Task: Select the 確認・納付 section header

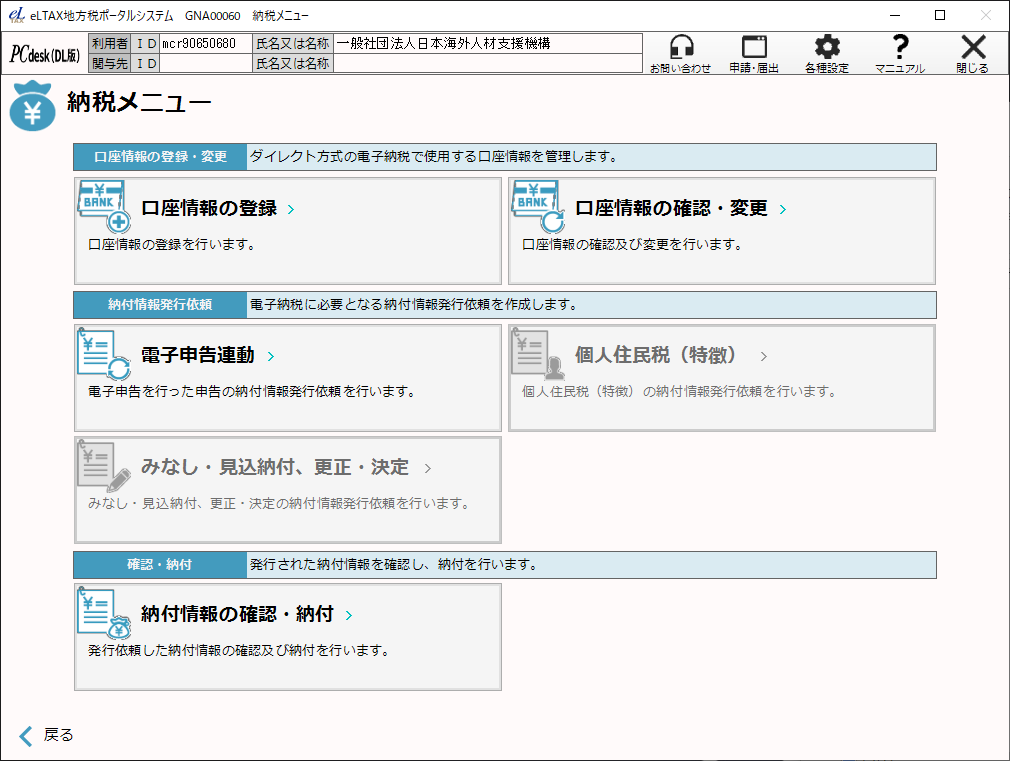Action: coord(160,564)
